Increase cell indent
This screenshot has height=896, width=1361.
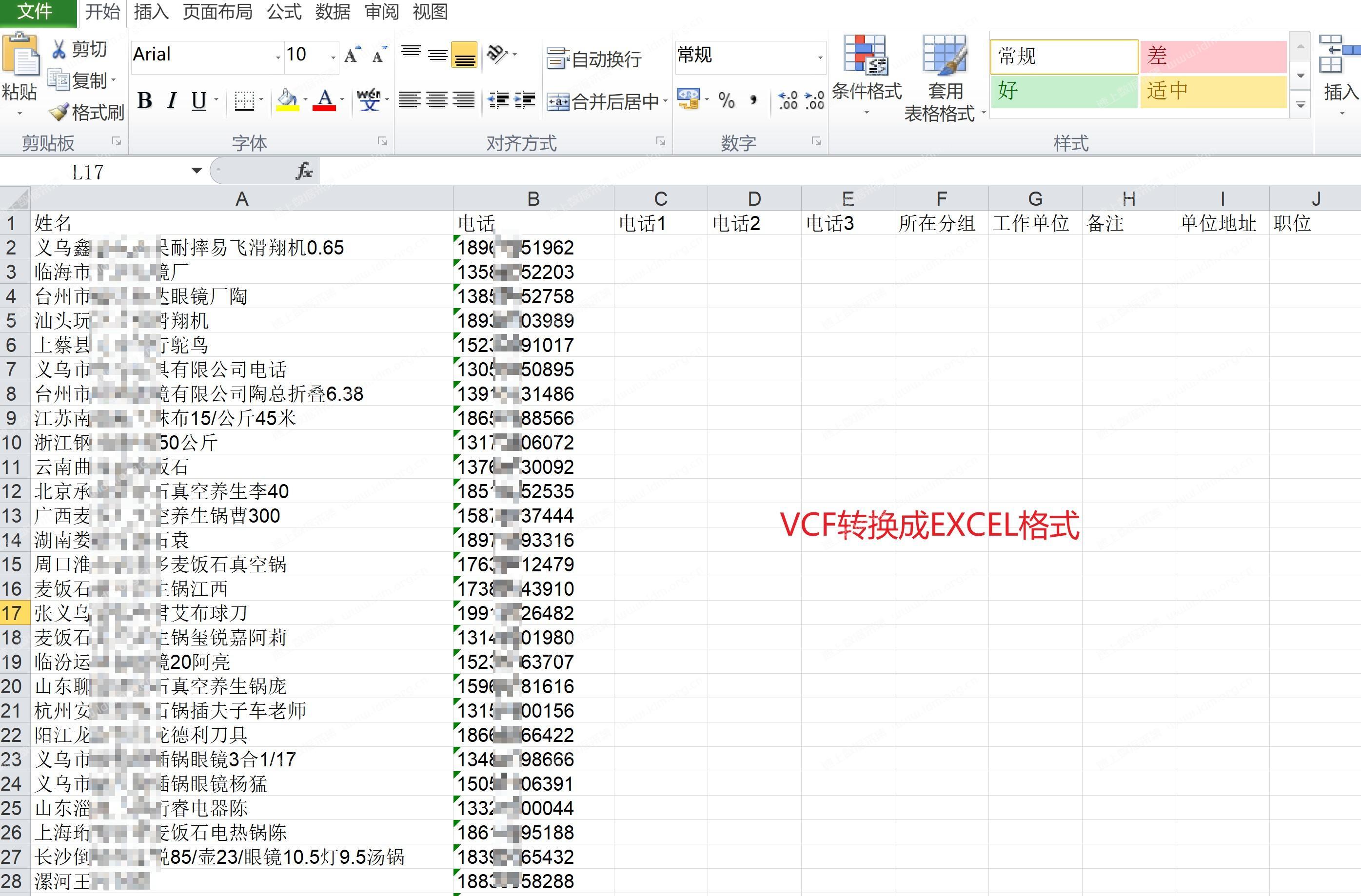click(524, 100)
